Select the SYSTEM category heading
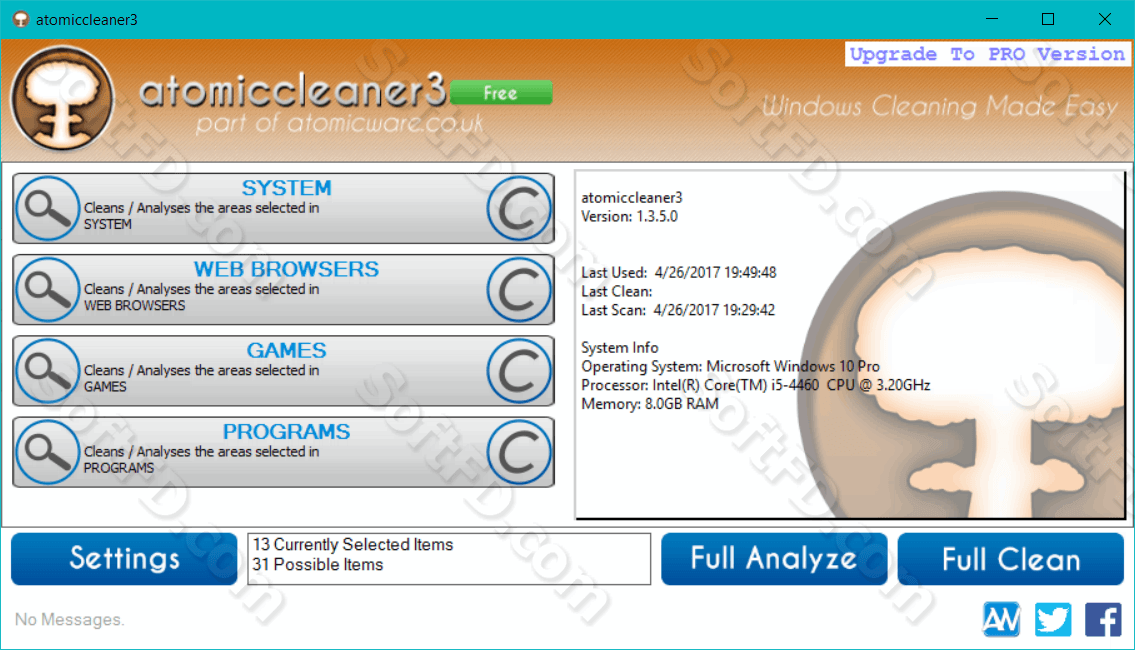 click(287, 187)
